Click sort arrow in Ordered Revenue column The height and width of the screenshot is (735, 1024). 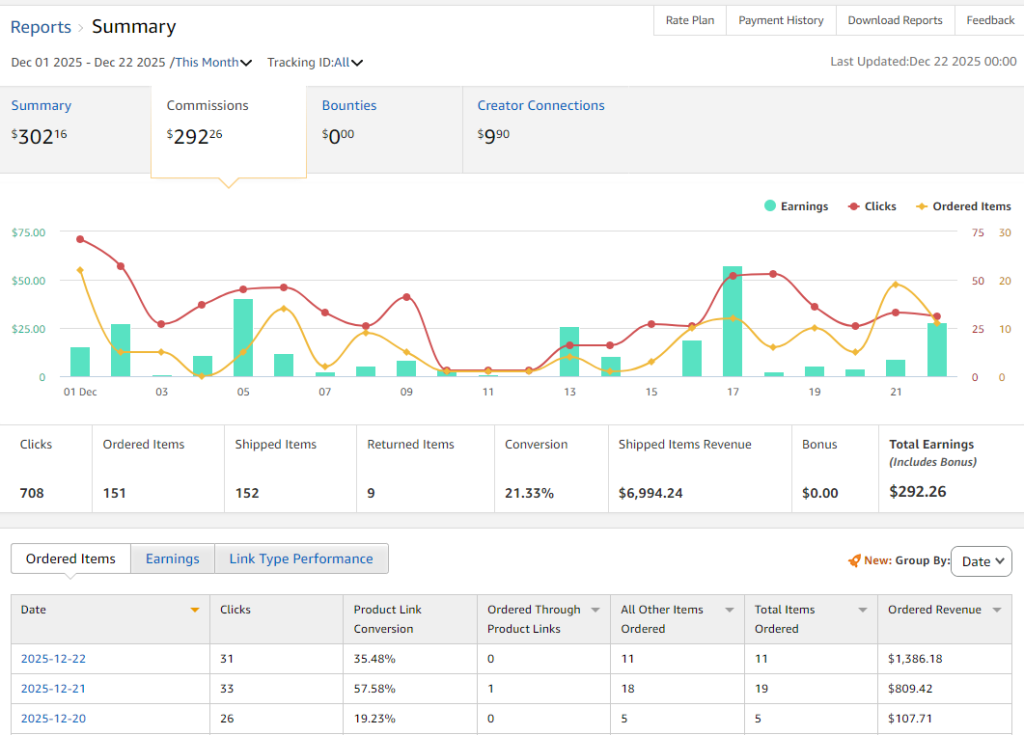(x=996, y=610)
